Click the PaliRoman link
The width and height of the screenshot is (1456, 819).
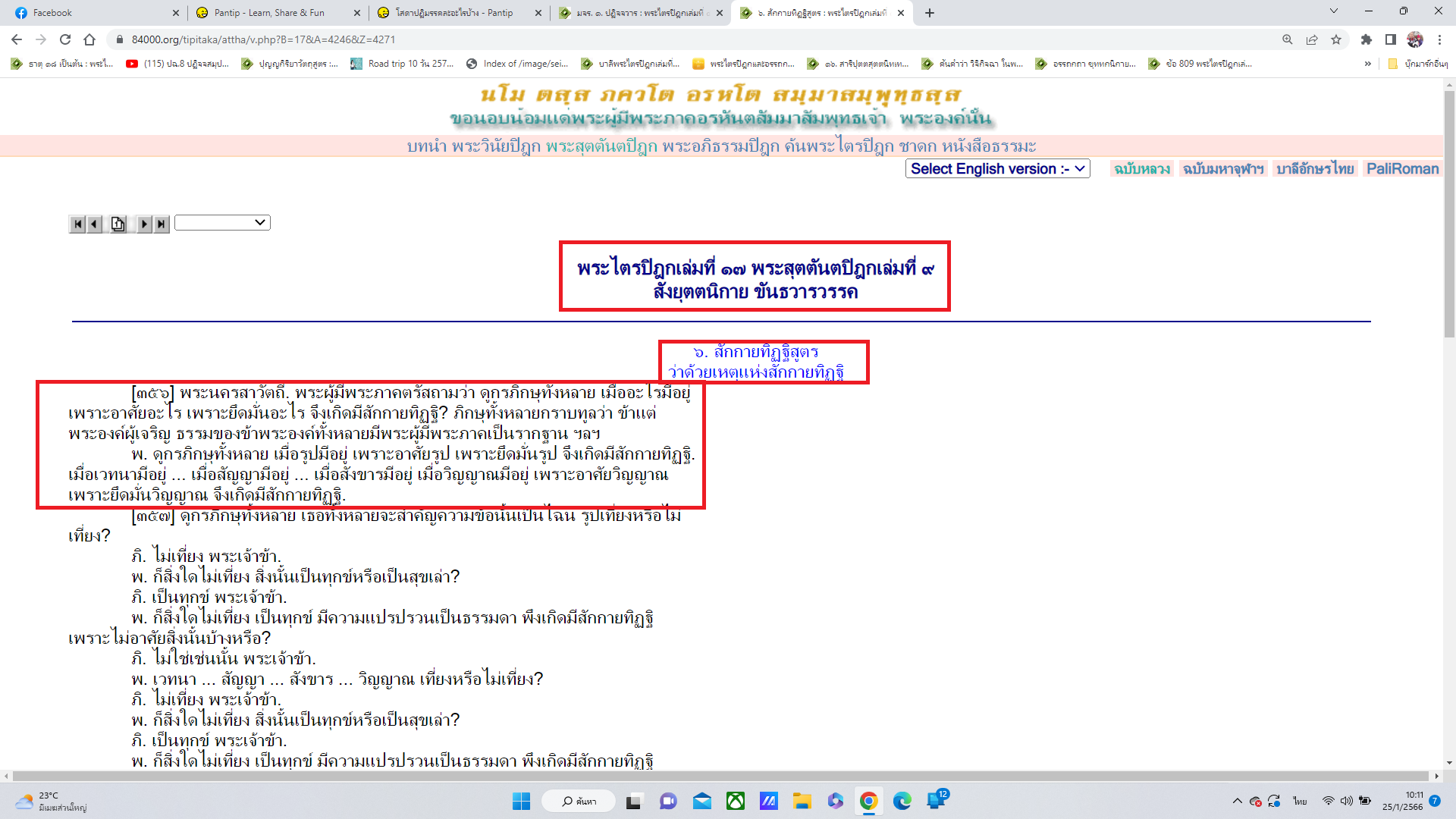click(x=1401, y=169)
